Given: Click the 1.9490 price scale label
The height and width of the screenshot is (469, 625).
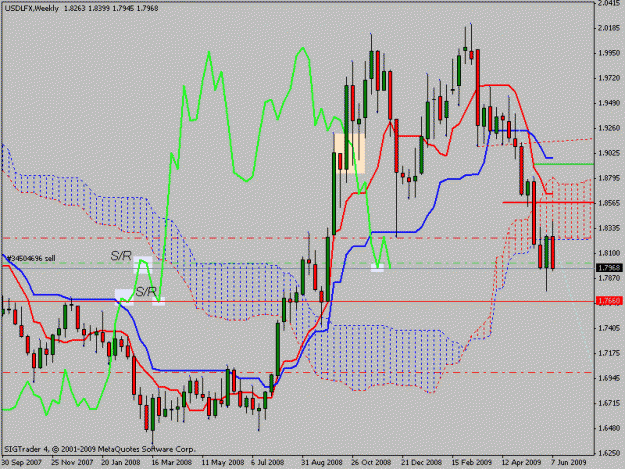Looking at the screenshot, I should tap(610, 103).
